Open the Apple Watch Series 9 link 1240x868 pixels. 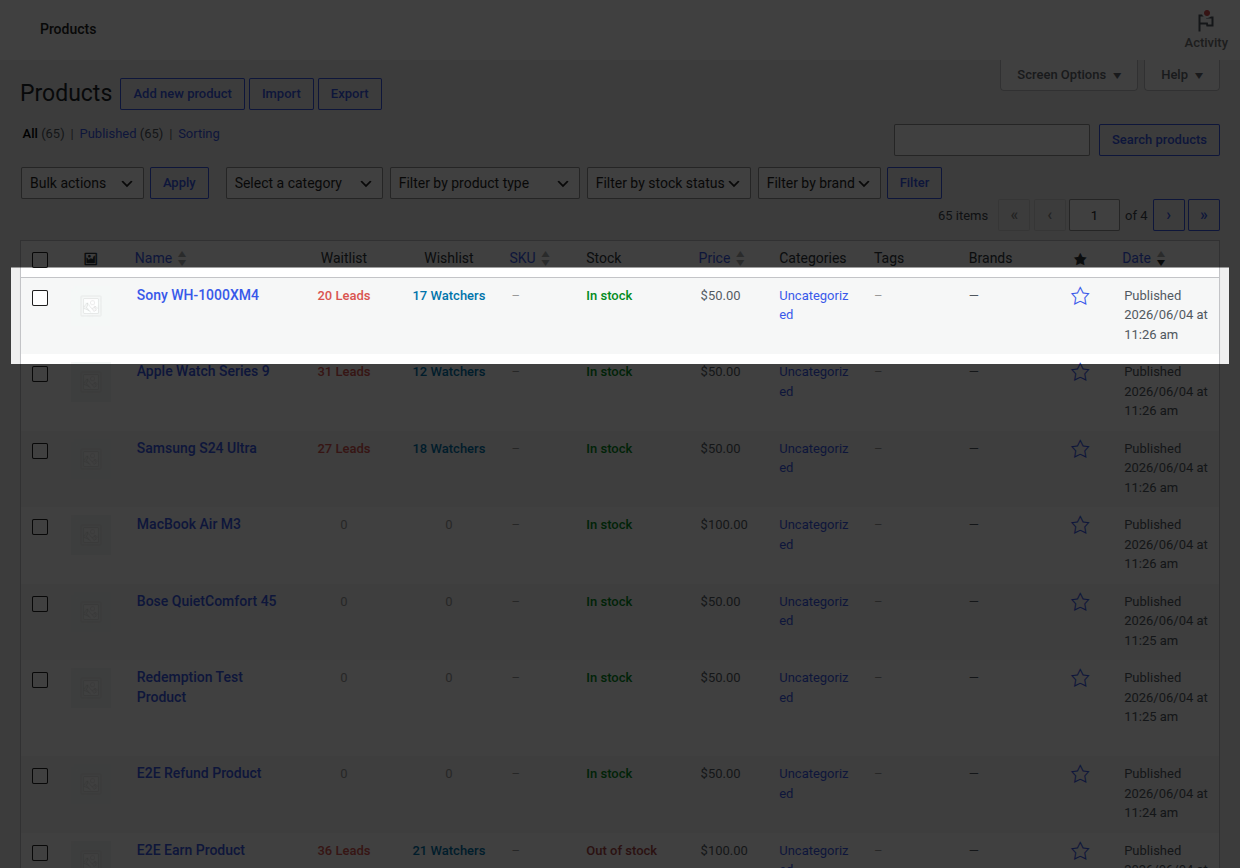[203, 371]
